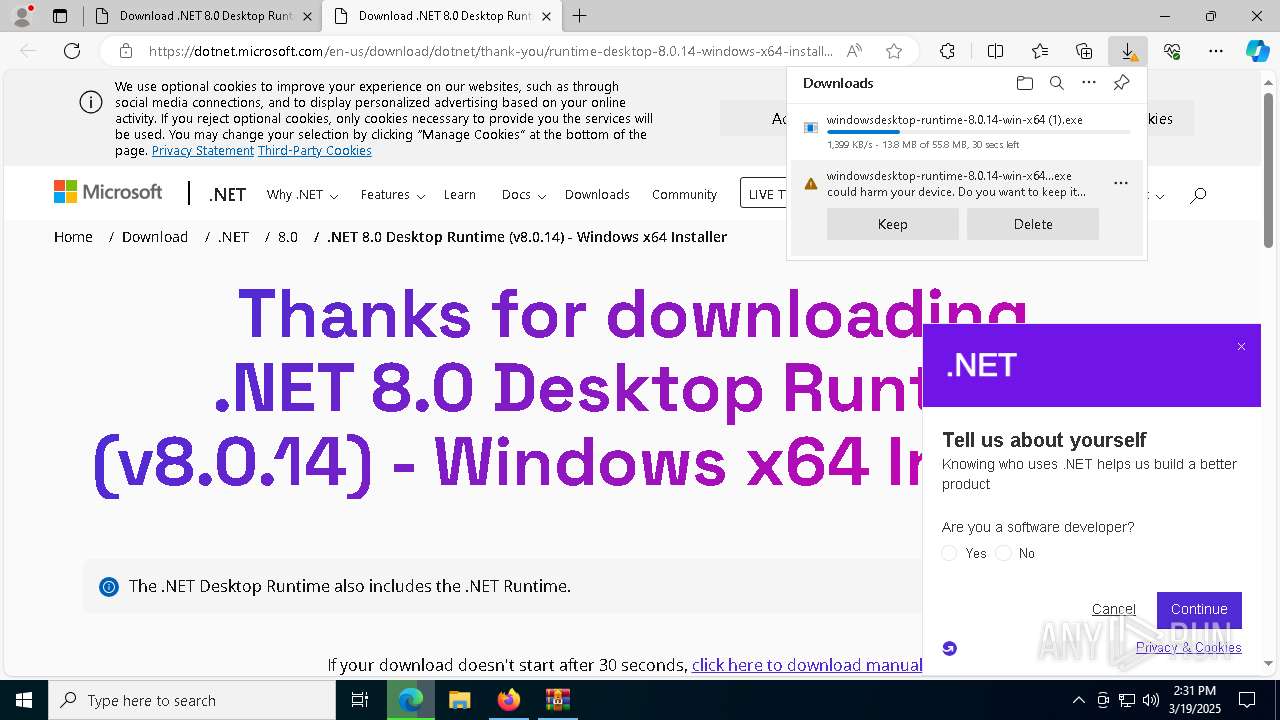Expand Features menu

pos(393,195)
